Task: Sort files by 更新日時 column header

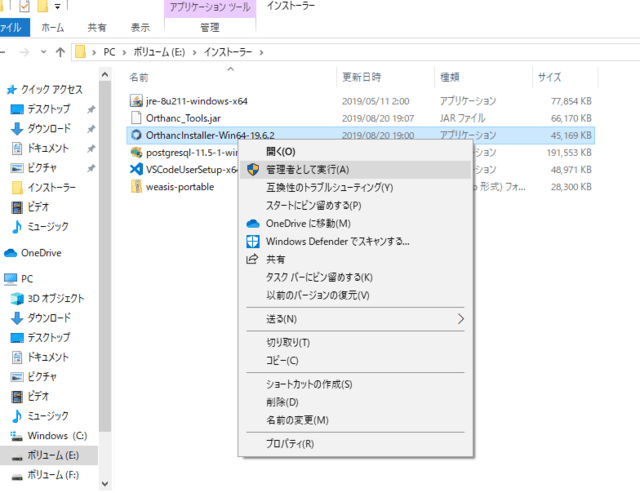Action: 360,77
